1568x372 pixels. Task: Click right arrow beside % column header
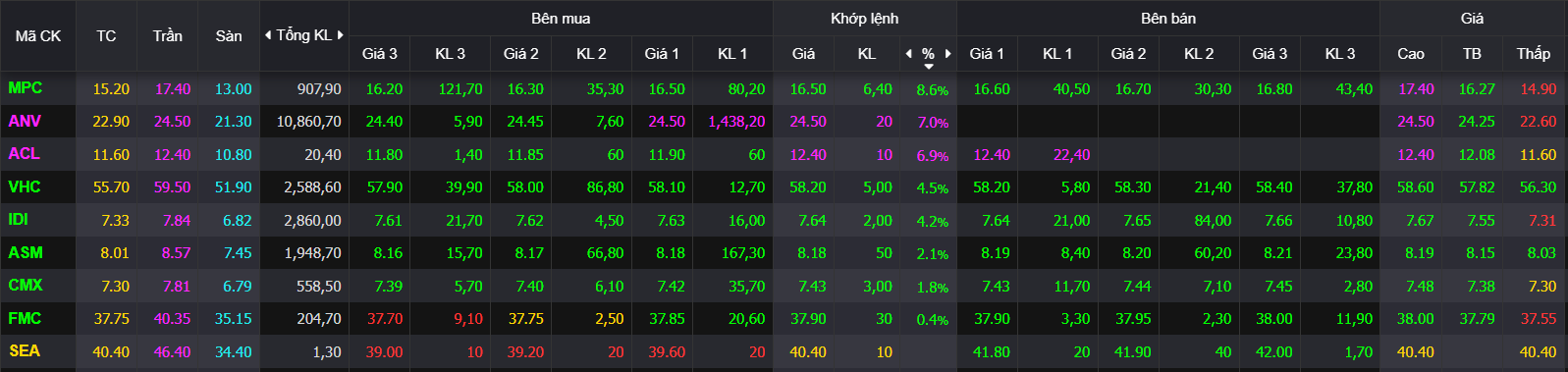pyautogui.click(x=948, y=54)
